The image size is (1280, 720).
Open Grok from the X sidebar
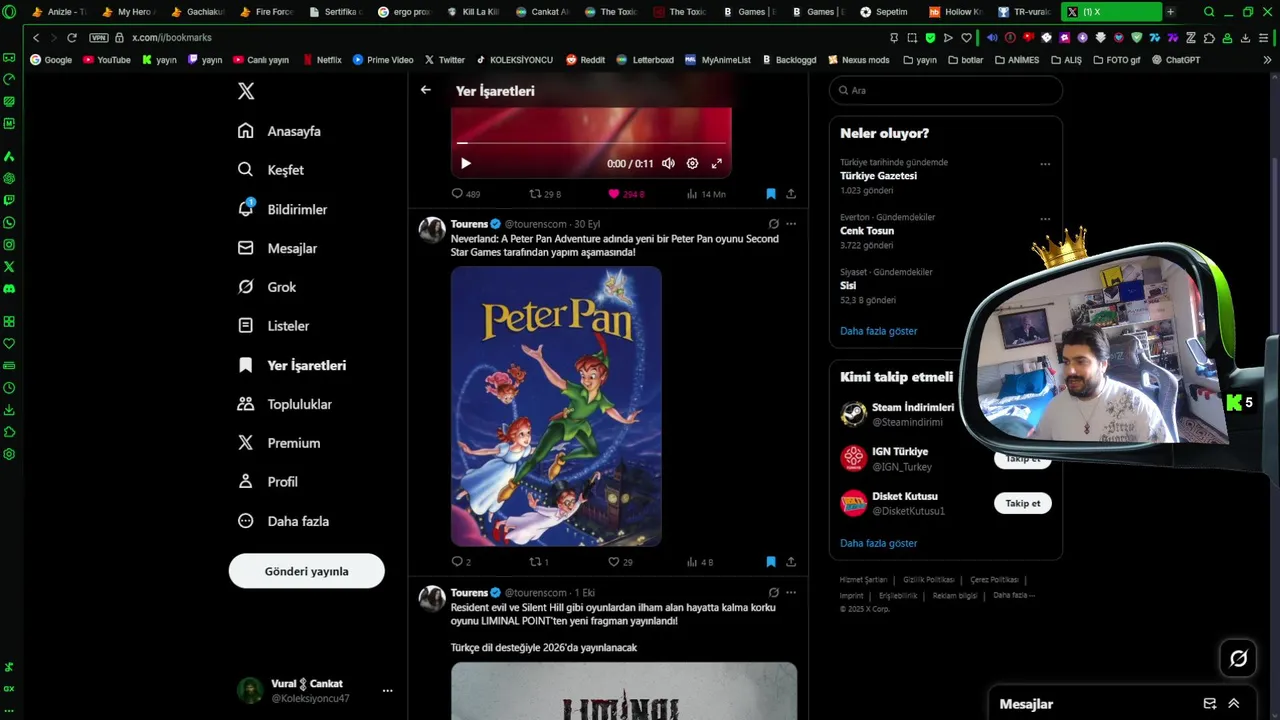pos(266,287)
